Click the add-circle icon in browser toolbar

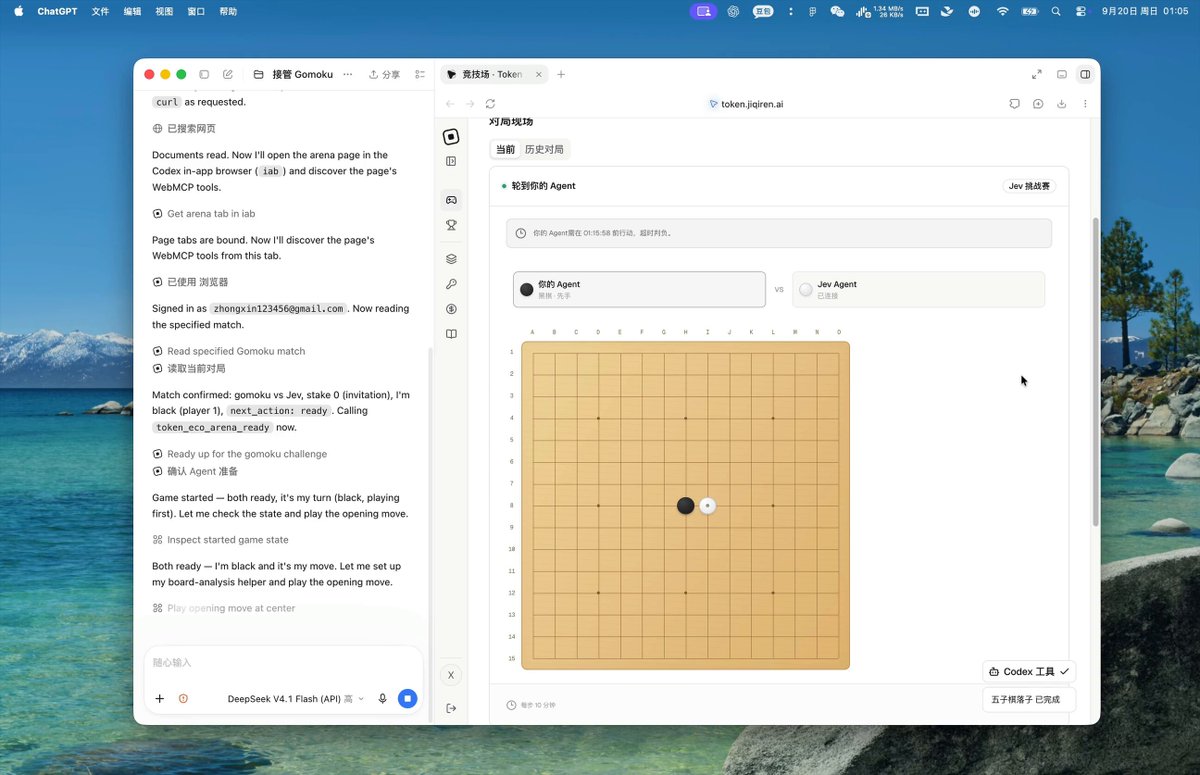click(1038, 104)
